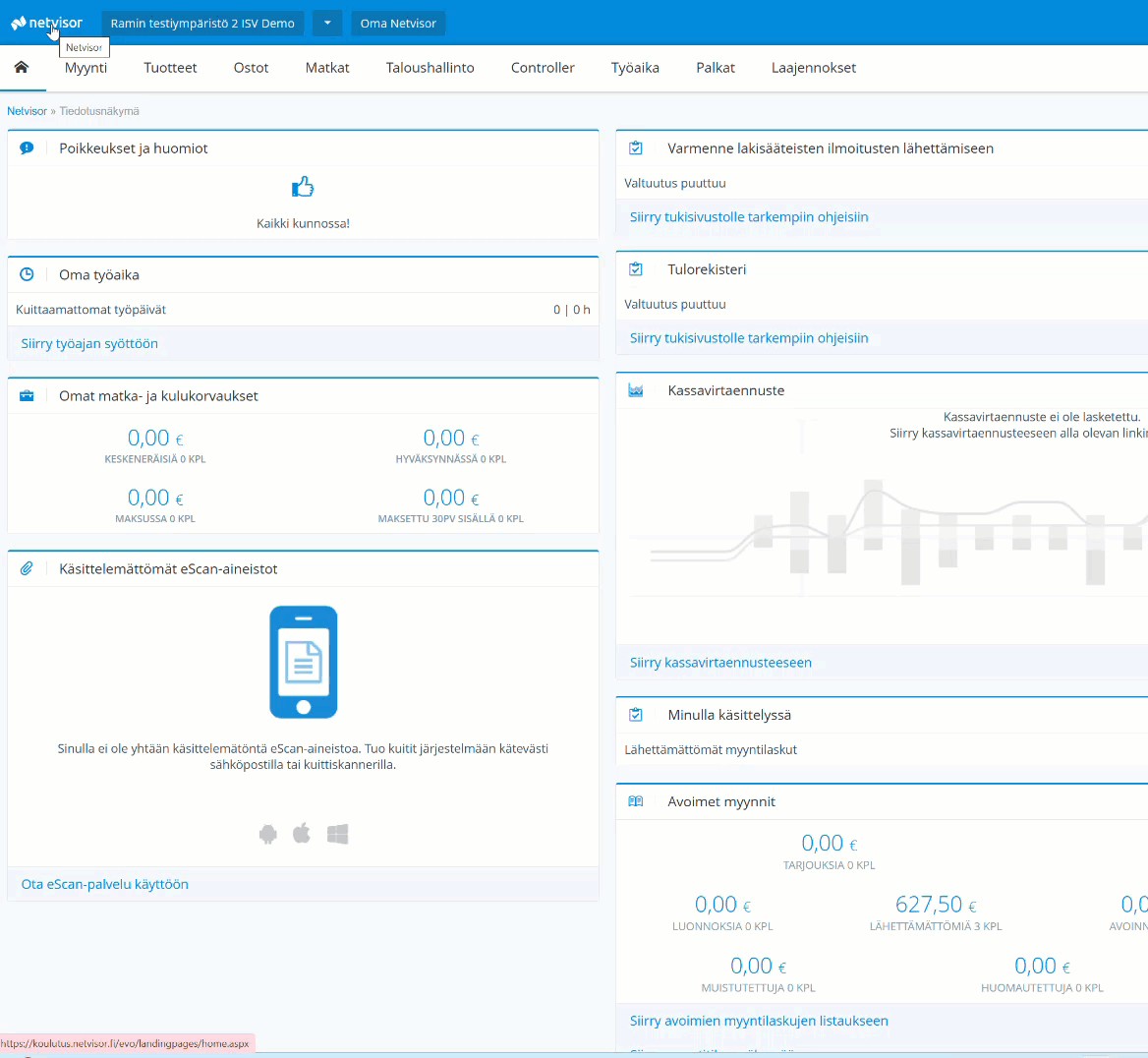Open the Palkat menu

click(x=716, y=68)
